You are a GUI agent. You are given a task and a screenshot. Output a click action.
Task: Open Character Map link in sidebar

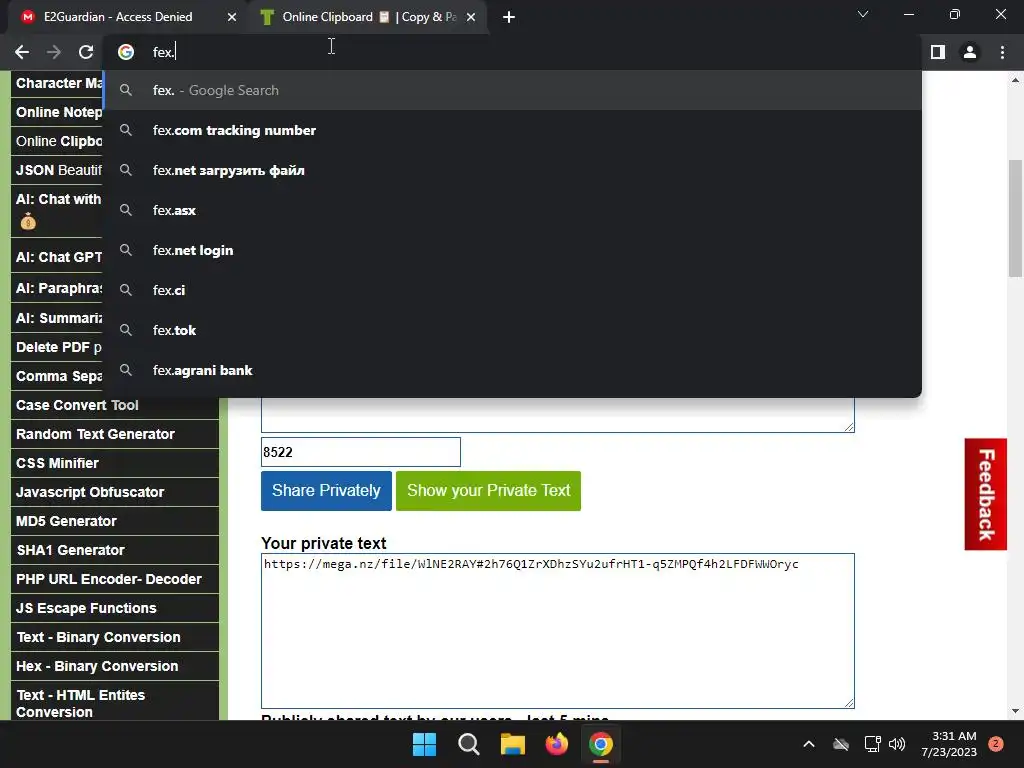click(57, 84)
